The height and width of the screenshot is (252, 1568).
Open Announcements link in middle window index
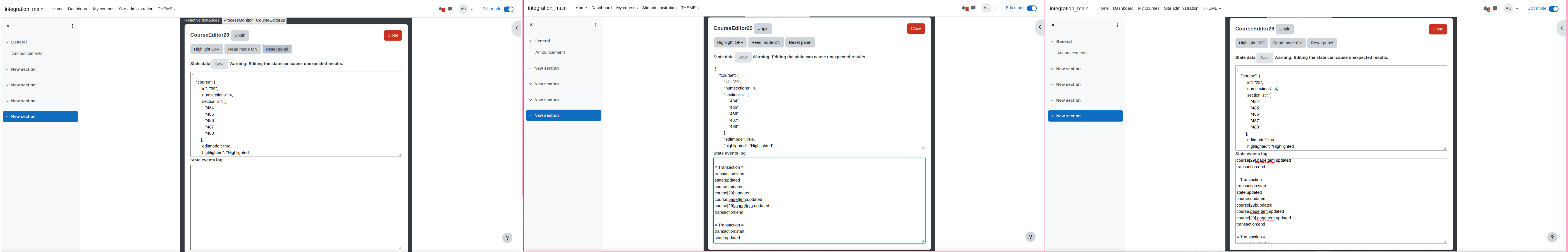[550, 52]
